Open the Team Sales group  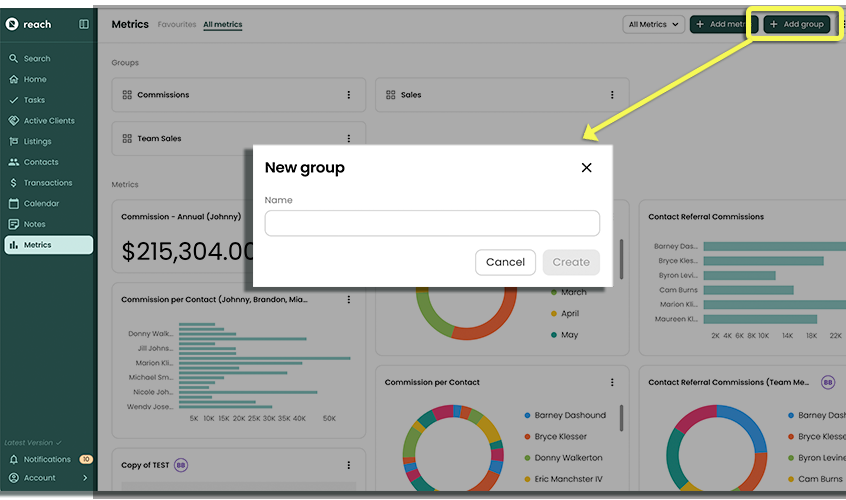pos(159,139)
